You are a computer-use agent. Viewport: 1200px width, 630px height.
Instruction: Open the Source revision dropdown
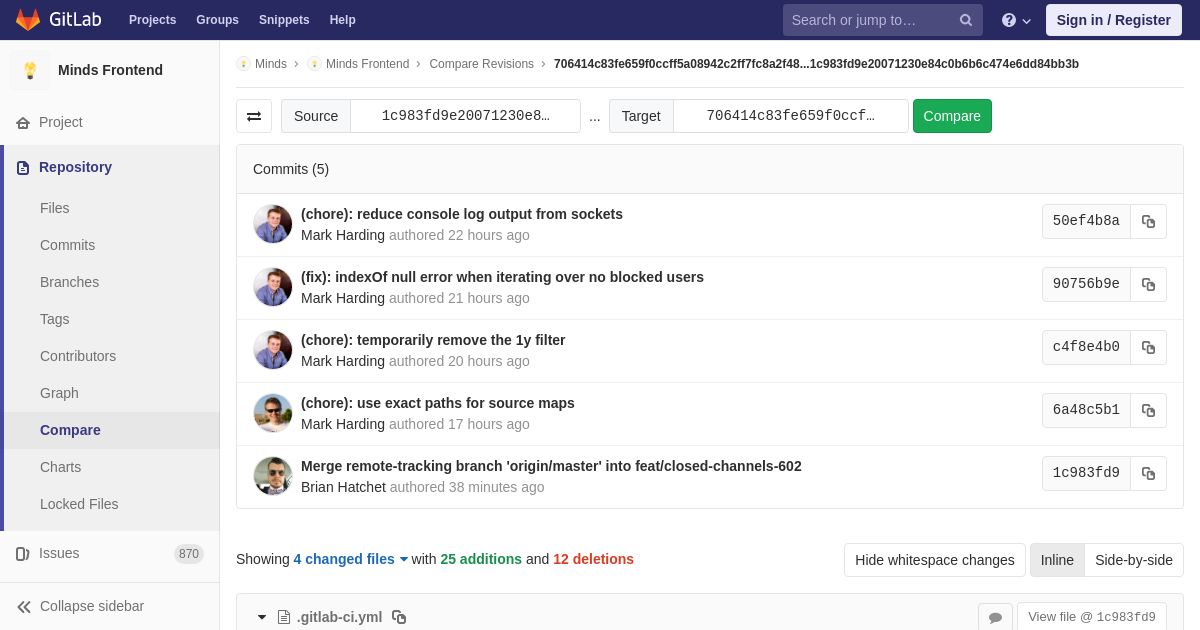465,116
